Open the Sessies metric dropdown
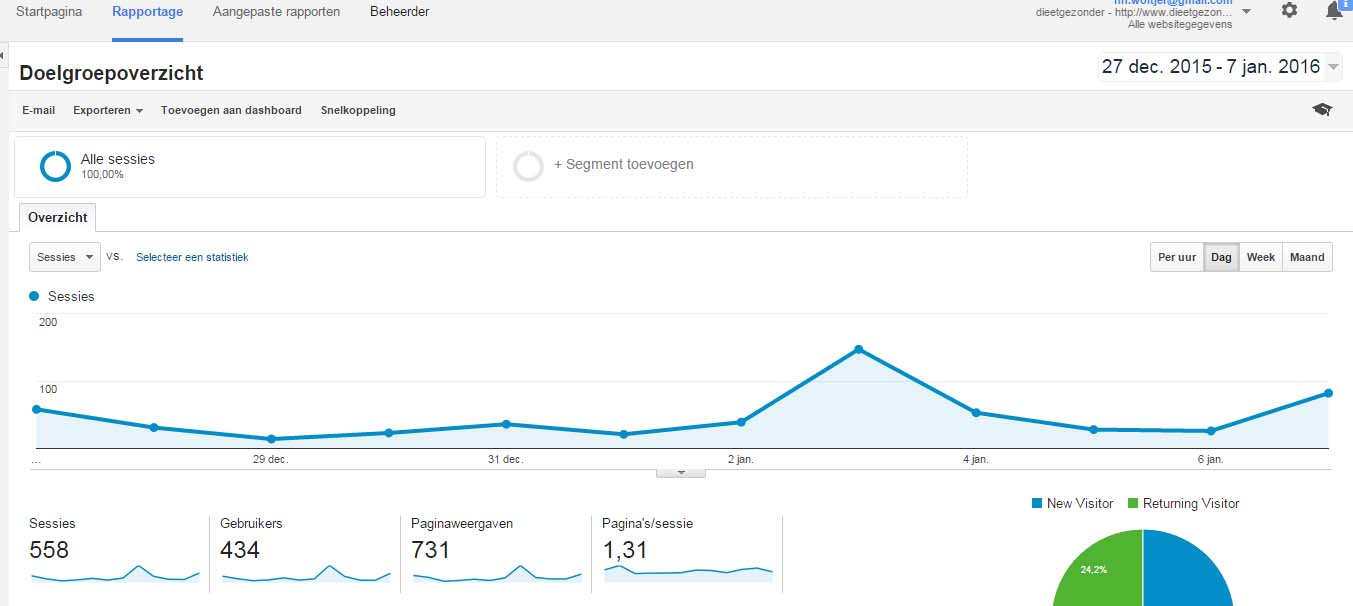 64,257
